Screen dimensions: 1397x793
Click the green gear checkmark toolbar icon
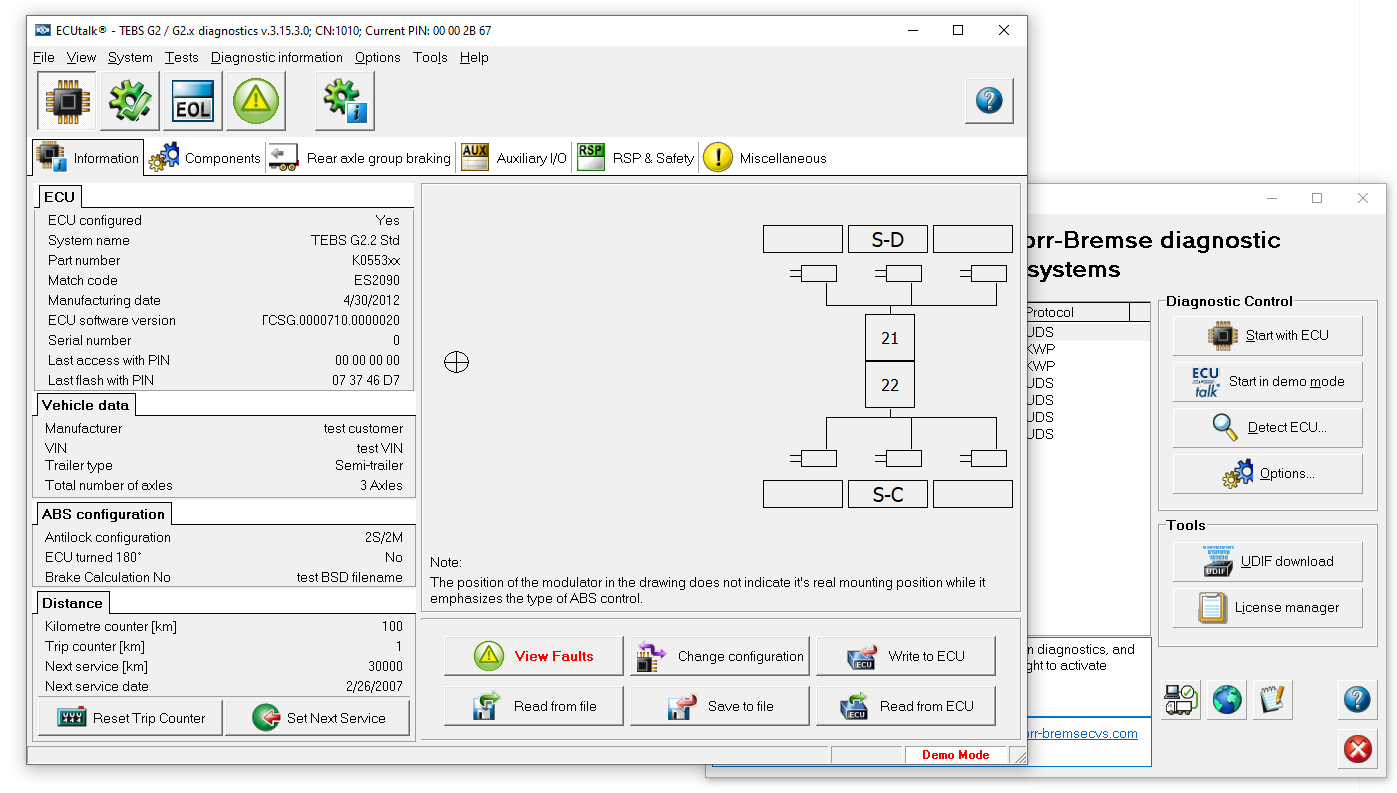[130, 101]
